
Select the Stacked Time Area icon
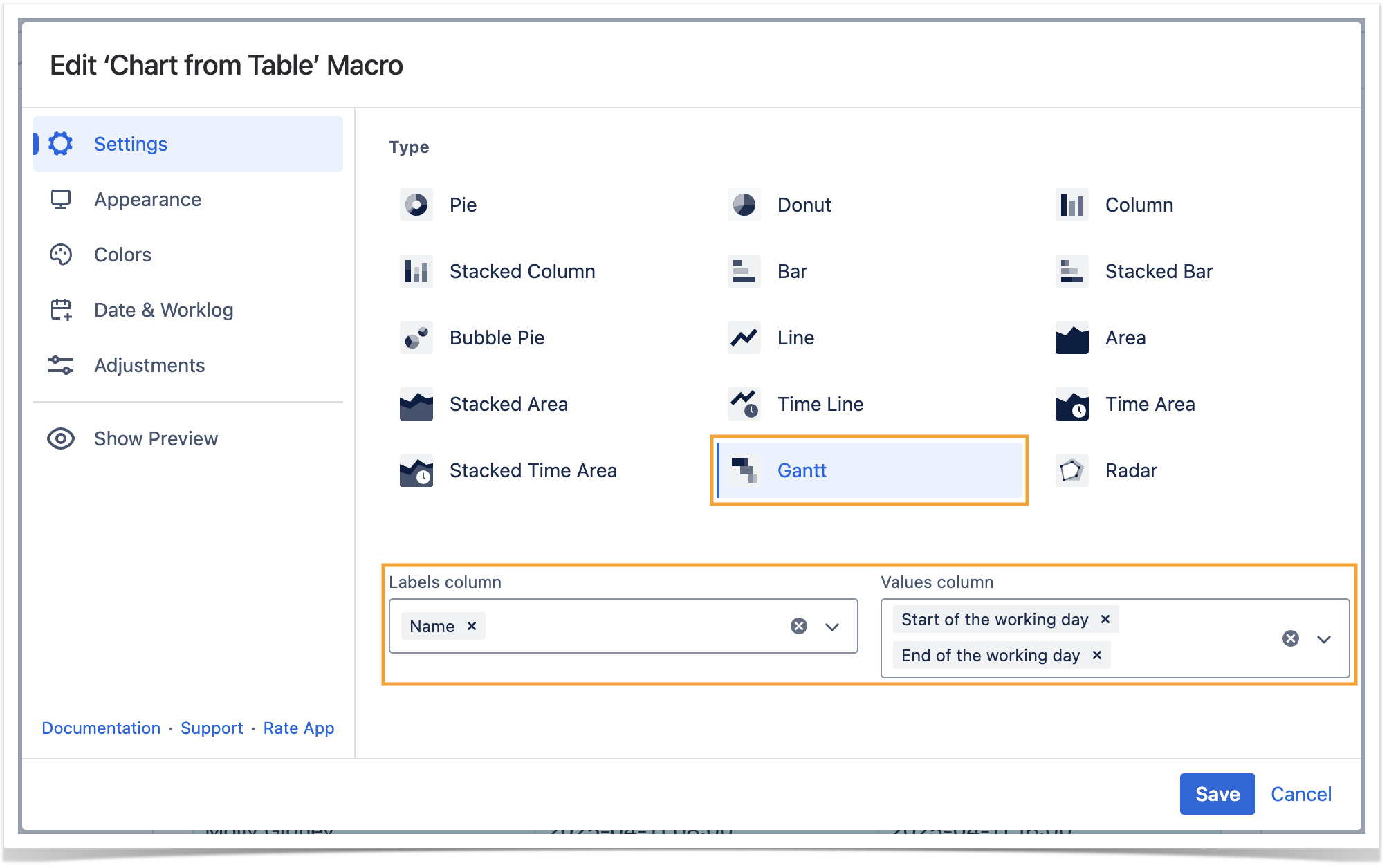click(x=416, y=470)
